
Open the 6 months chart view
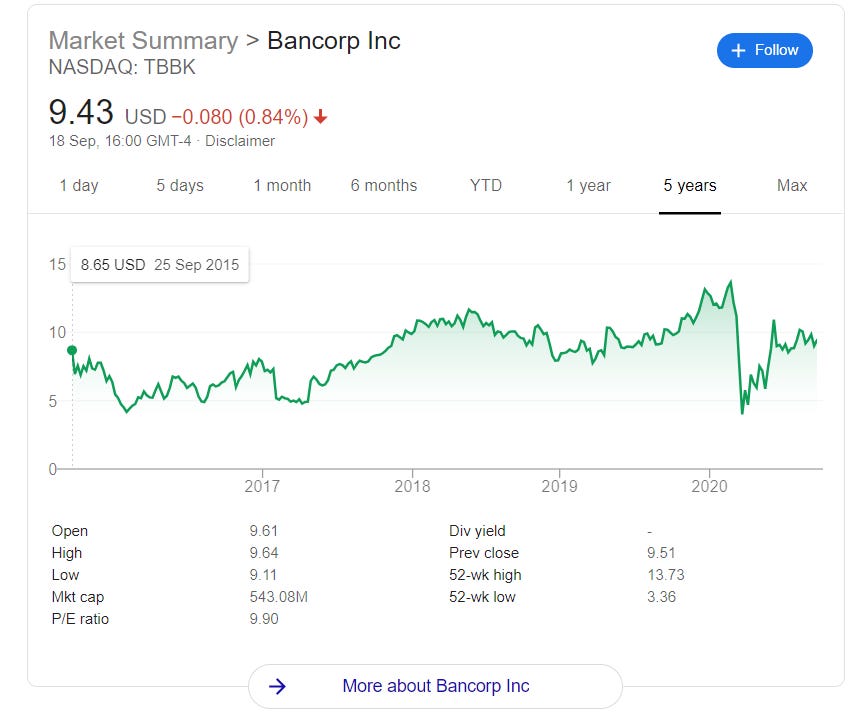(384, 185)
